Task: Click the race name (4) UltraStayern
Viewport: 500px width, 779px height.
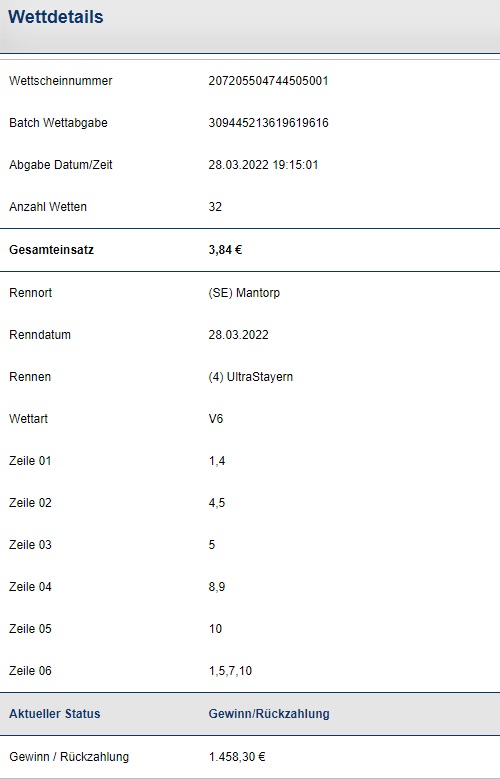Action: point(250,377)
